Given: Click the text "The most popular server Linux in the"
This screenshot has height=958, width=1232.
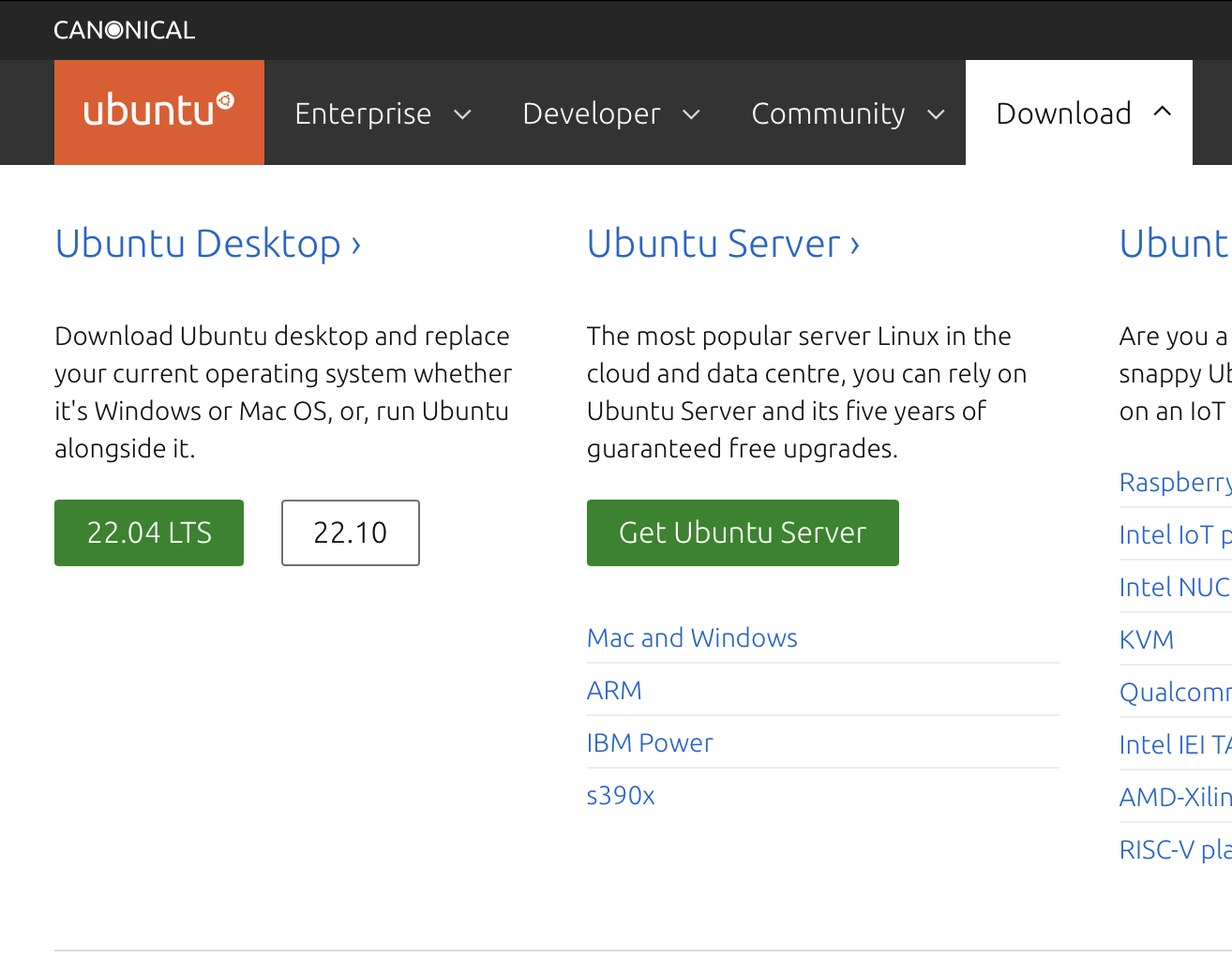Looking at the screenshot, I should click(799, 336).
